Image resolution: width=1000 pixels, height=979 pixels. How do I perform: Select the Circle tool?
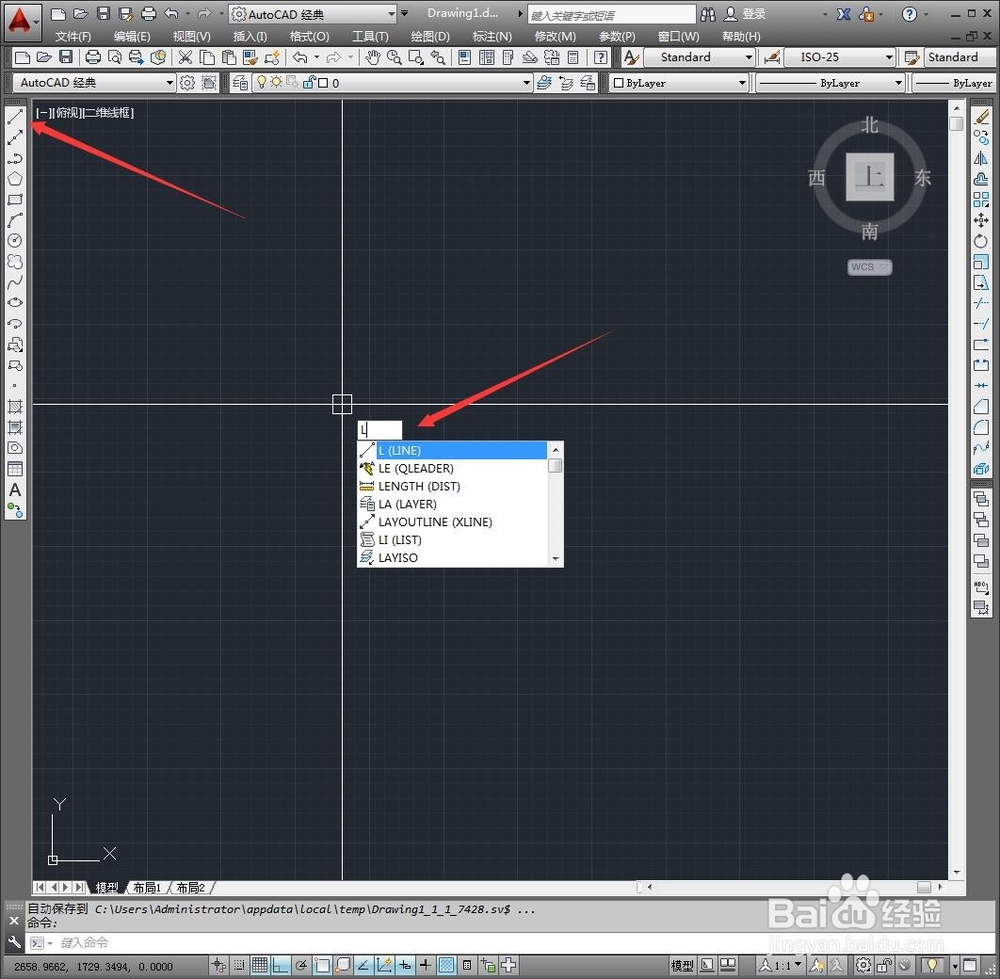tap(15, 240)
